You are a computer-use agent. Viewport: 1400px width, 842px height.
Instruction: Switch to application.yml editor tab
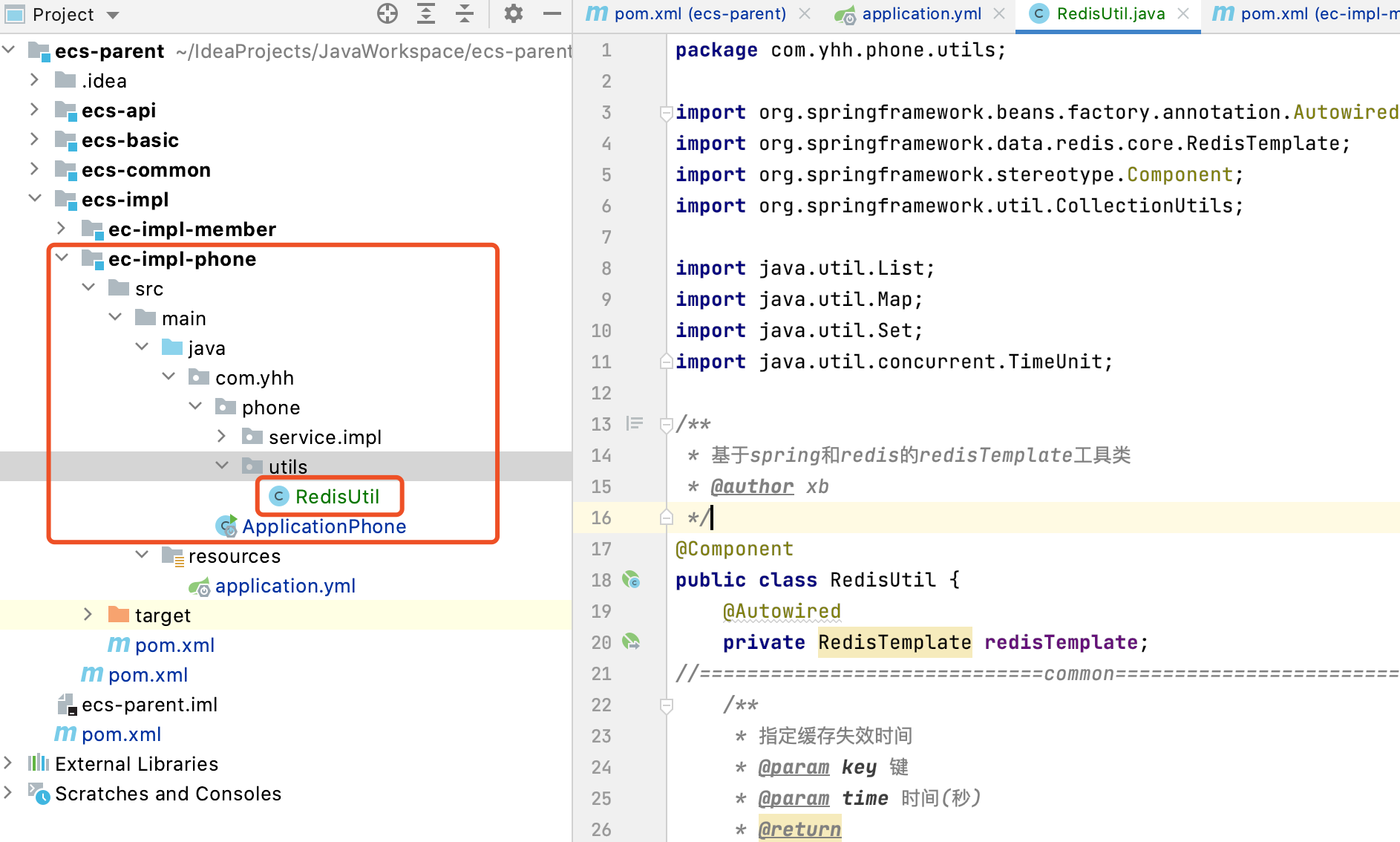coord(921,13)
